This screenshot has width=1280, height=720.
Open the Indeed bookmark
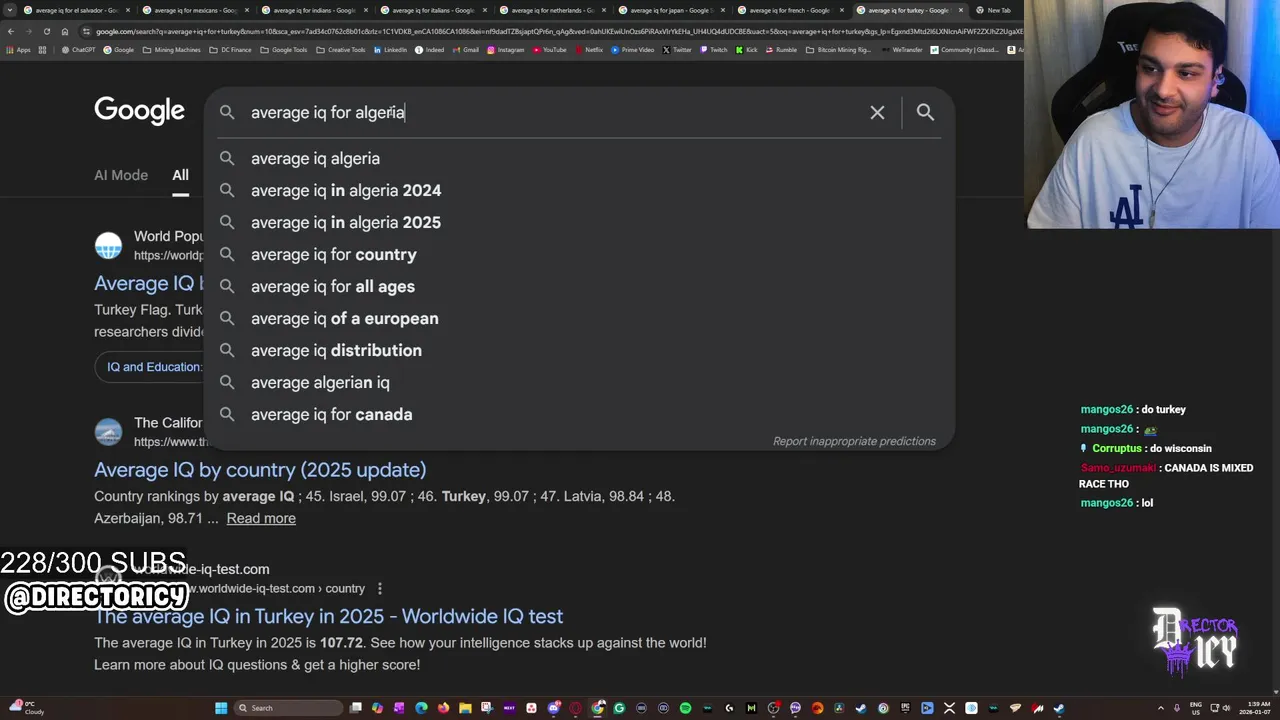pos(429,50)
